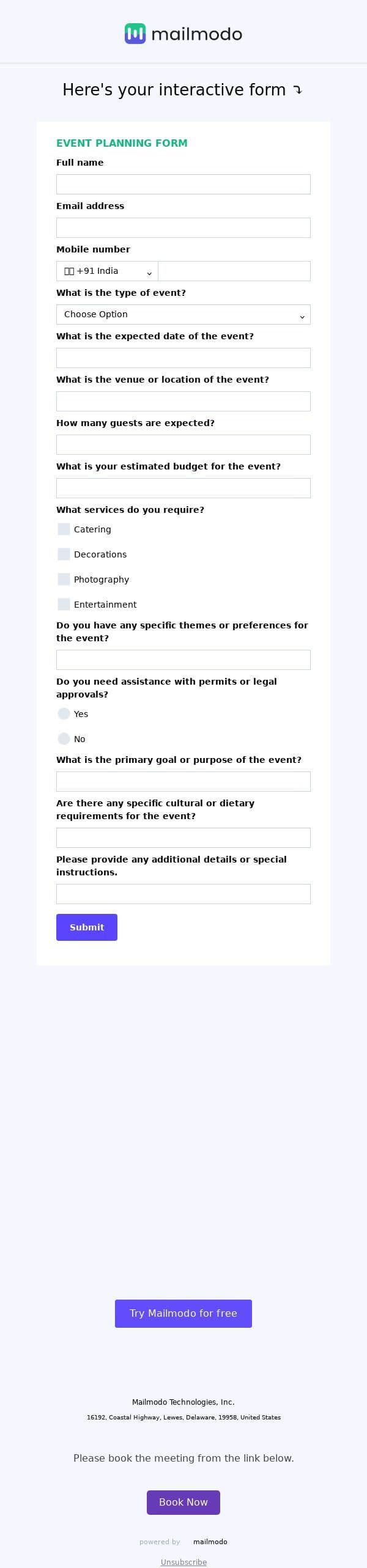Click the footer mailmodo powered-by logo
The image size is (367, 1568).
coord(210,1541)
